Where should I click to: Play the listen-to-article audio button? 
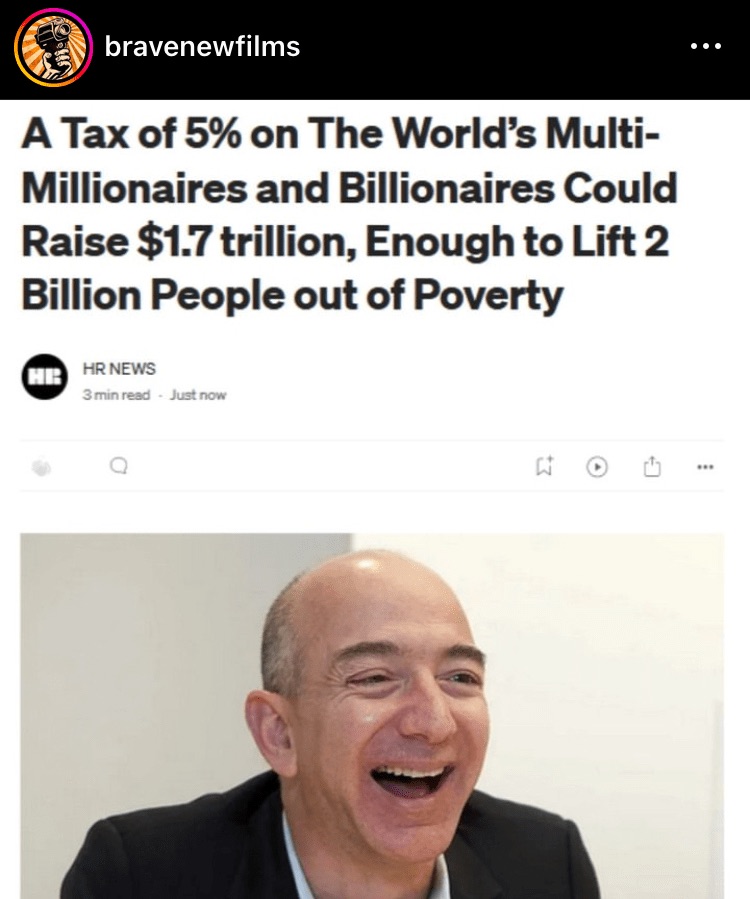[597, 467]
